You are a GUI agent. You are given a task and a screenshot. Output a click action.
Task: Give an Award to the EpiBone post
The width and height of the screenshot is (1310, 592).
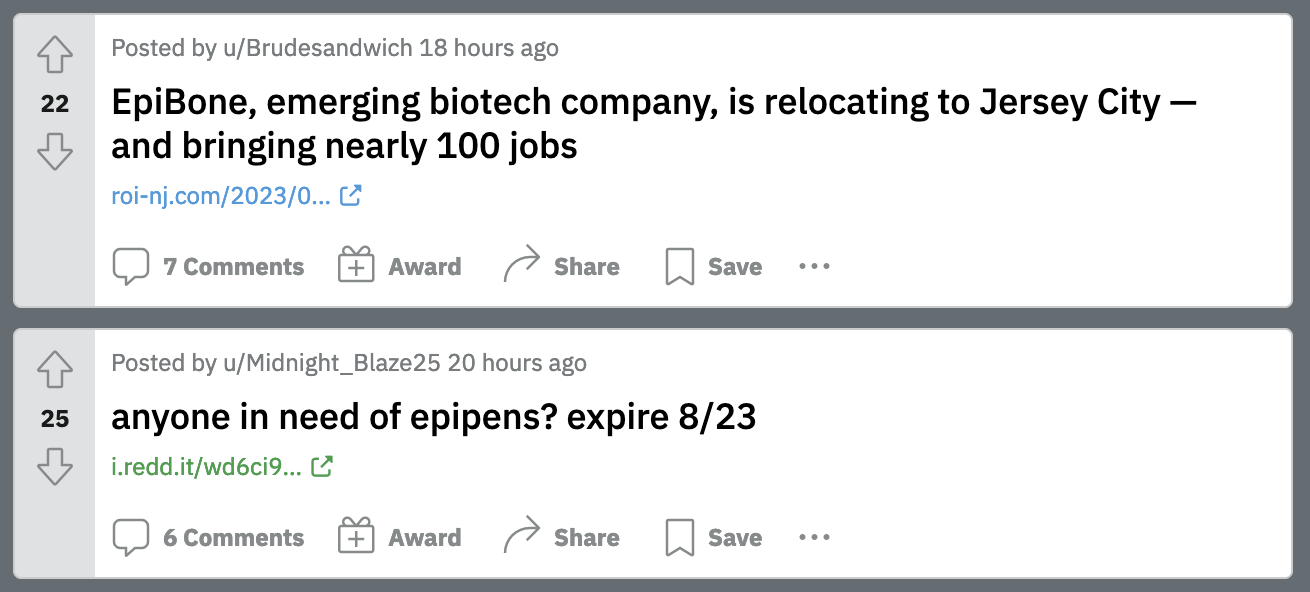coord(400,267)
